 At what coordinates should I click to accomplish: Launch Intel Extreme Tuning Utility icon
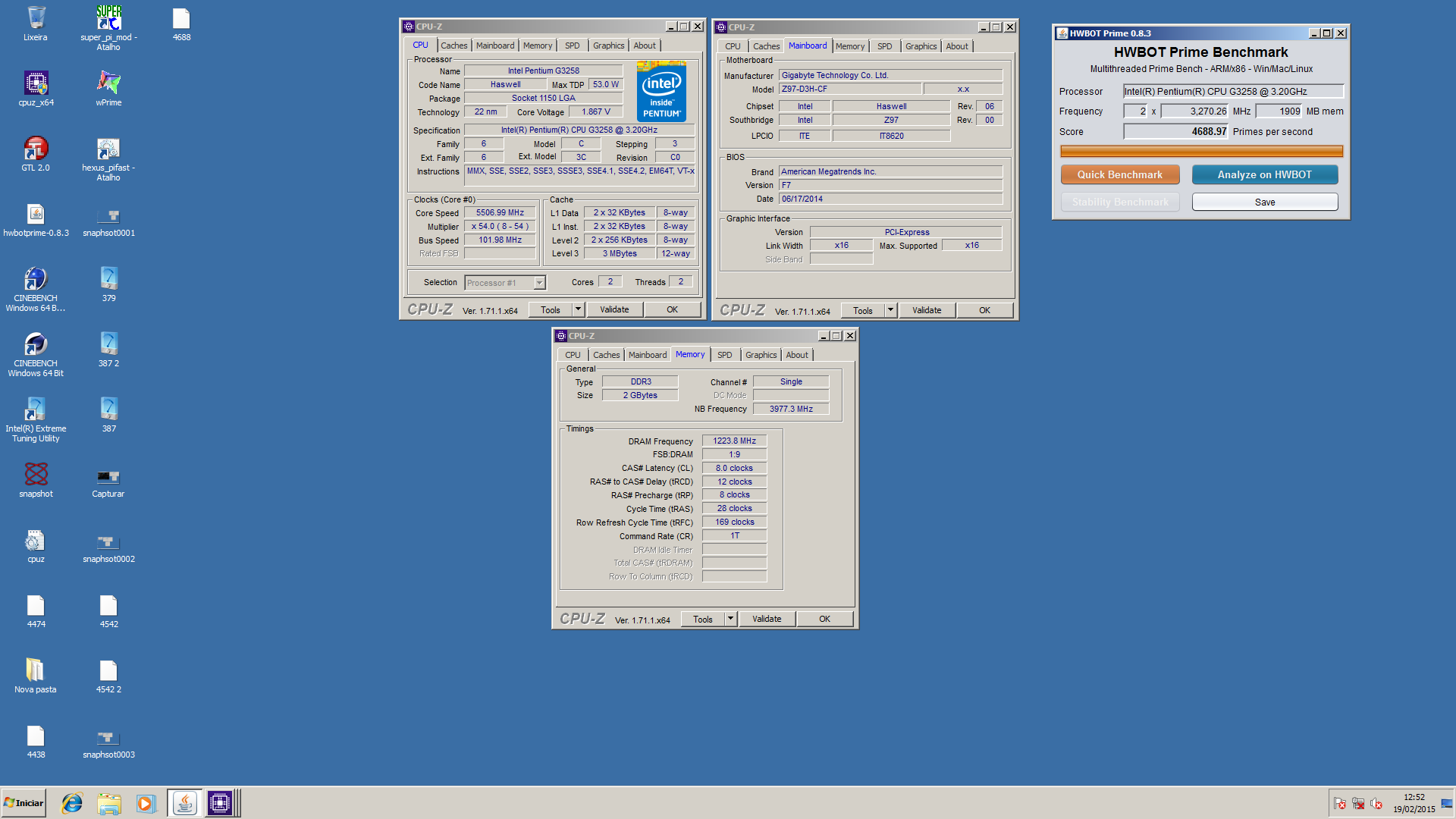[36, 419]
